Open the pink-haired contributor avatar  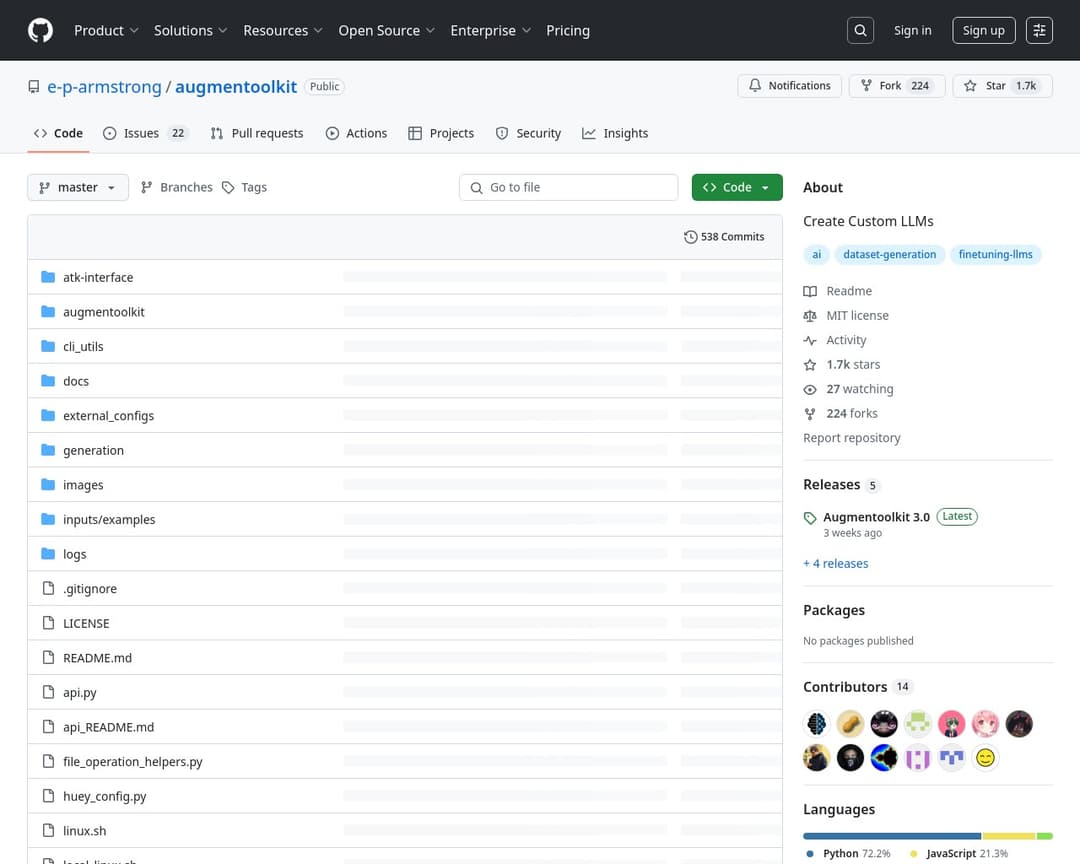pos(986,724)
